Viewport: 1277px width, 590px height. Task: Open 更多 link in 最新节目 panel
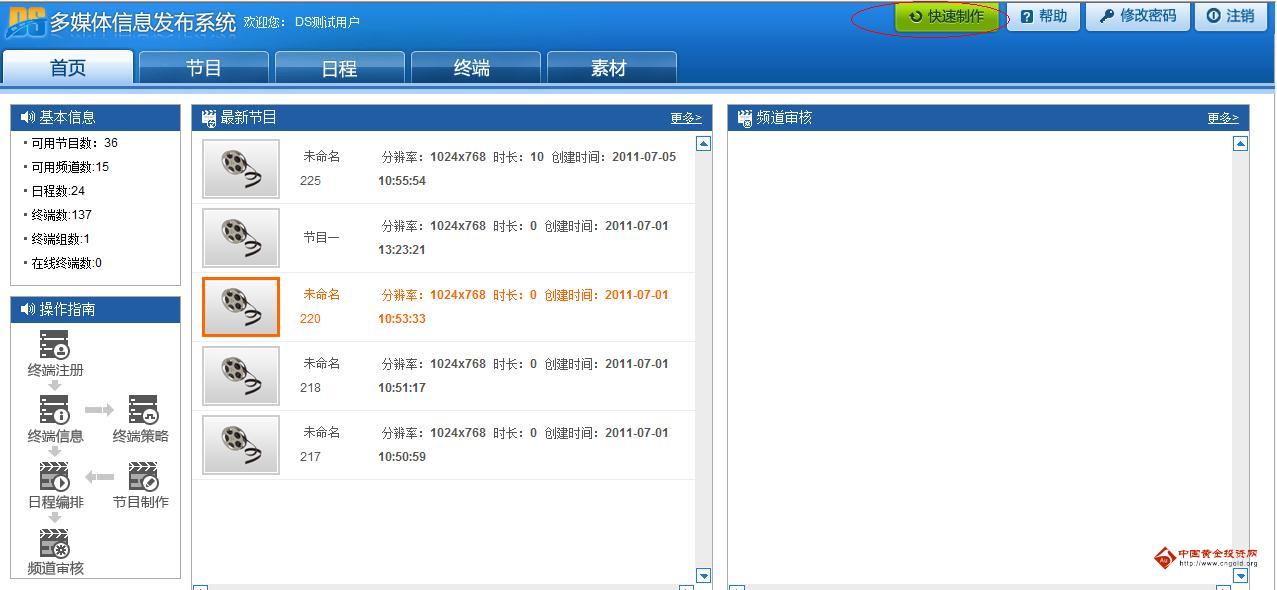pos(685,118)
